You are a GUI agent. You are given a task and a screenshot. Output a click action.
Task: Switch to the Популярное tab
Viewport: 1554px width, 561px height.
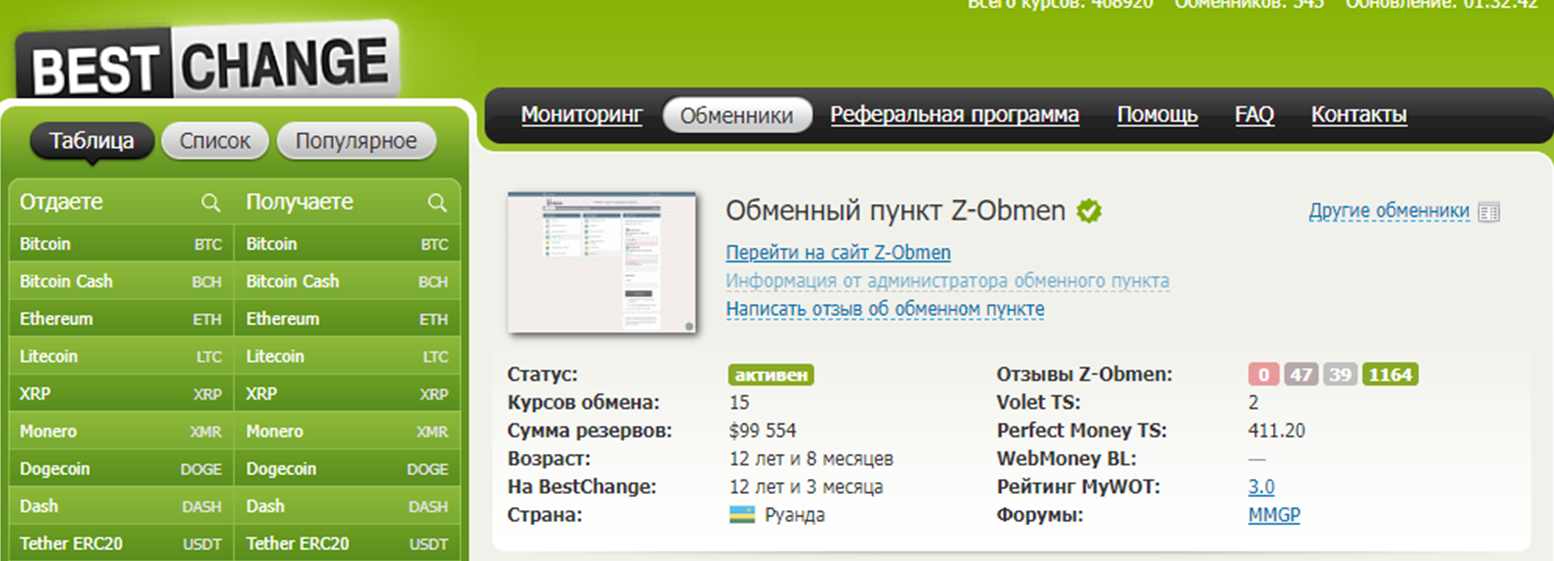click(x=356, y=141)
